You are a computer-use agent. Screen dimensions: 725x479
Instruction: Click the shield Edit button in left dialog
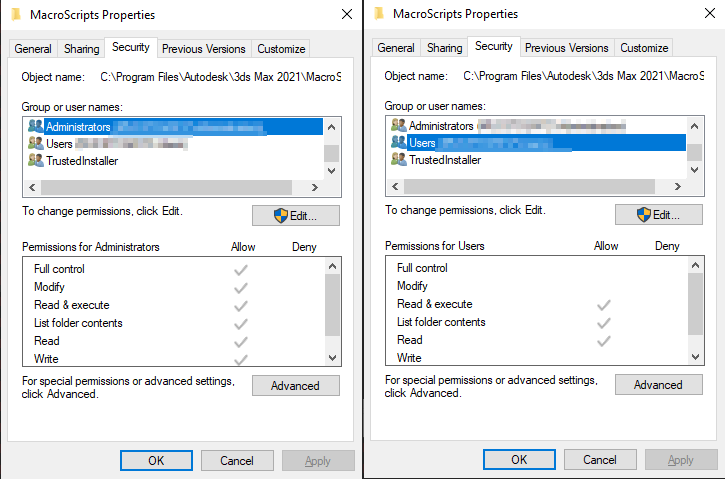295,216
